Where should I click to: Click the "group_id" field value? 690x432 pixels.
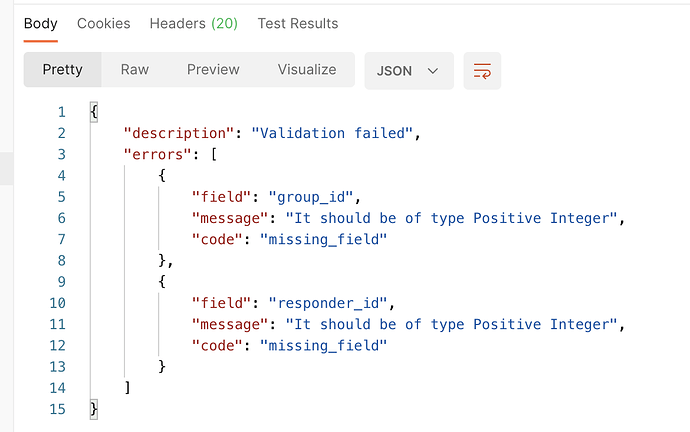point(310,197)
